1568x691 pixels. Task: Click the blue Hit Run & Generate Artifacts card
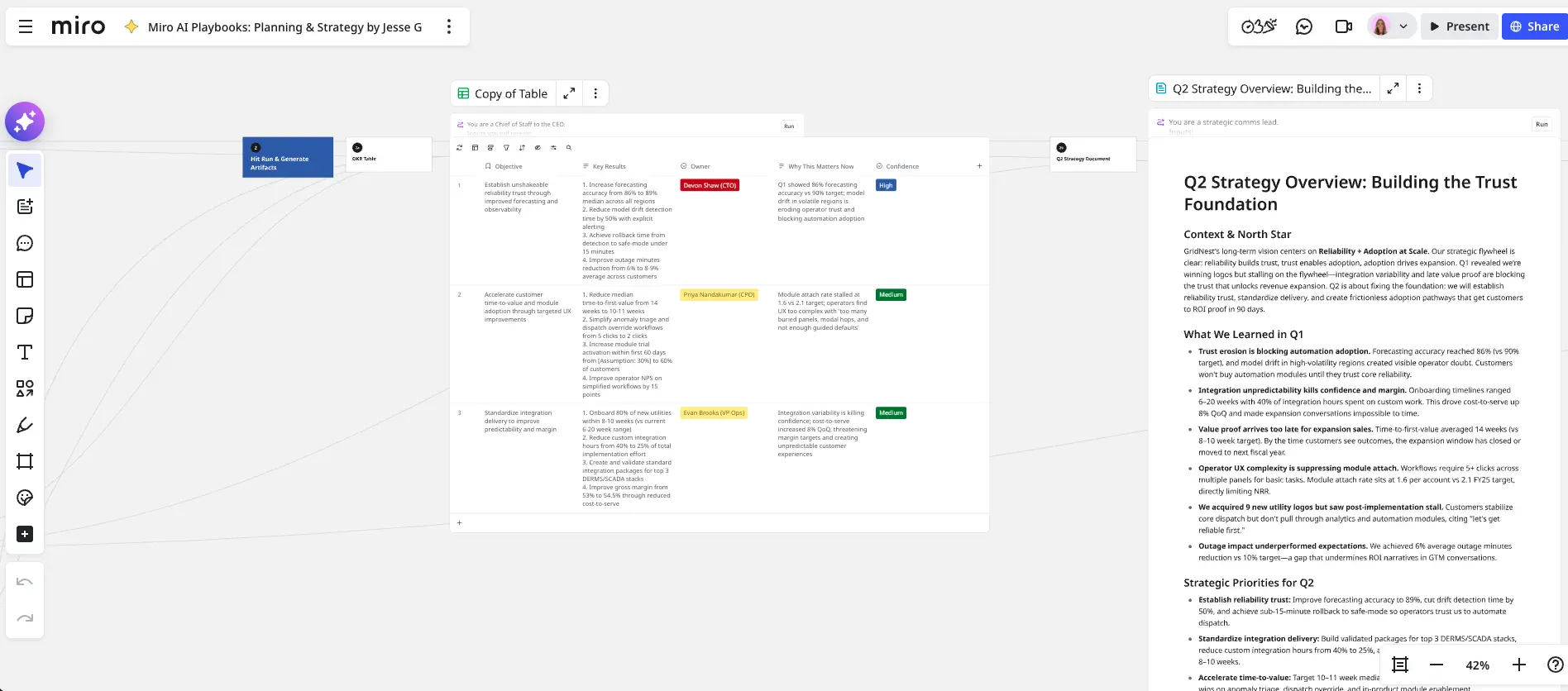288,157
